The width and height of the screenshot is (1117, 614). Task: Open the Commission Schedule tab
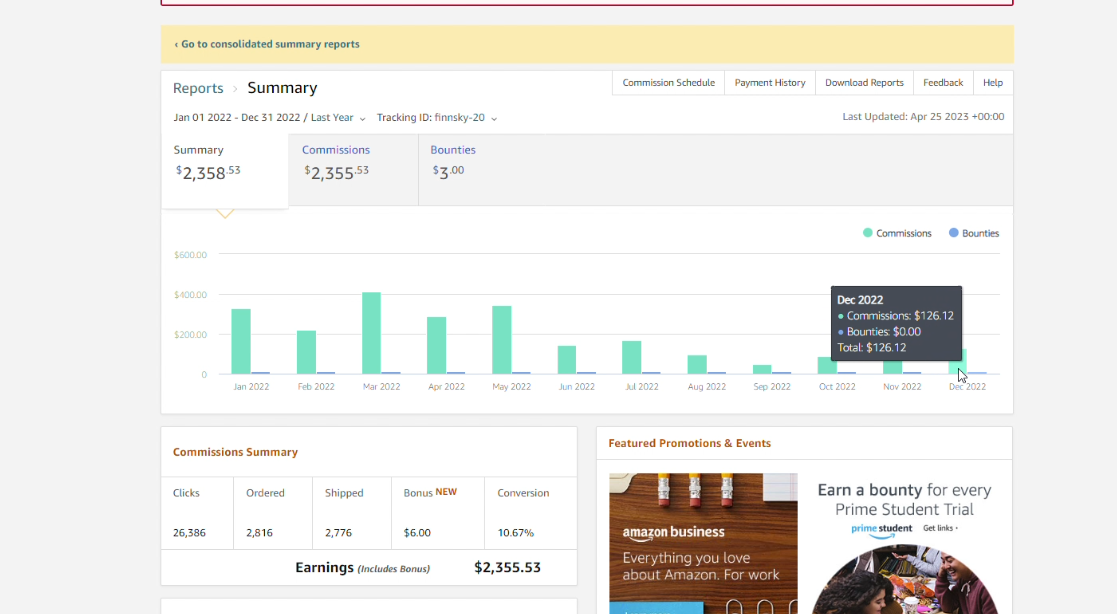[x=668, y=83]
